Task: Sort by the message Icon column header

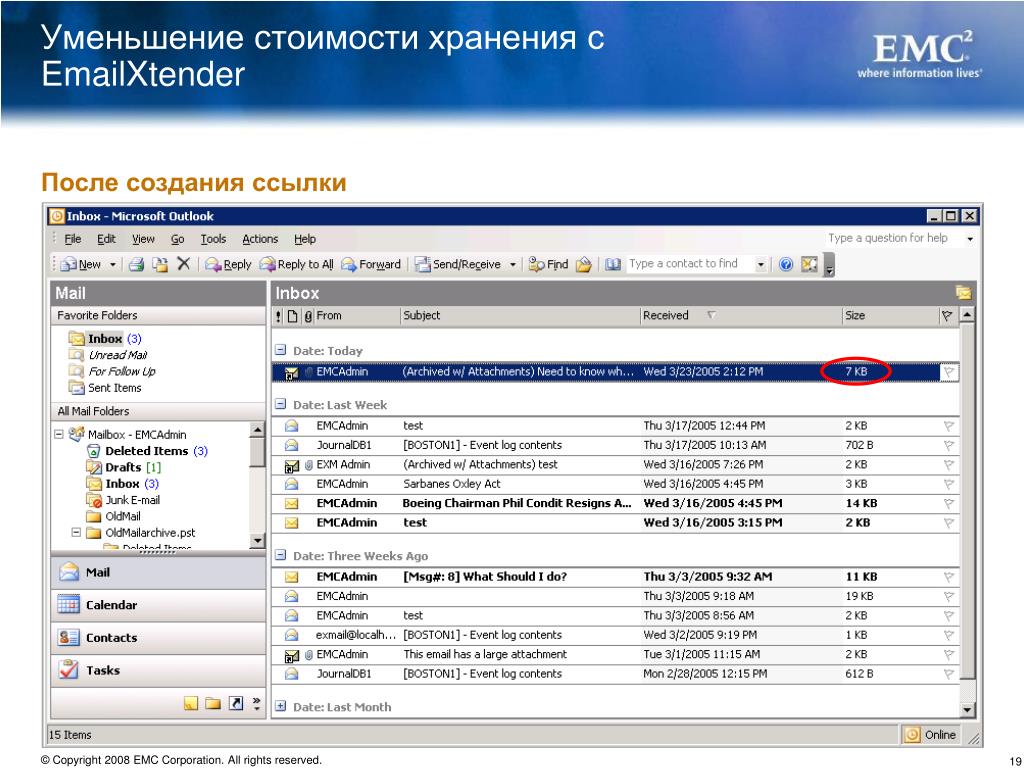Action: click(x=293, y=316)
